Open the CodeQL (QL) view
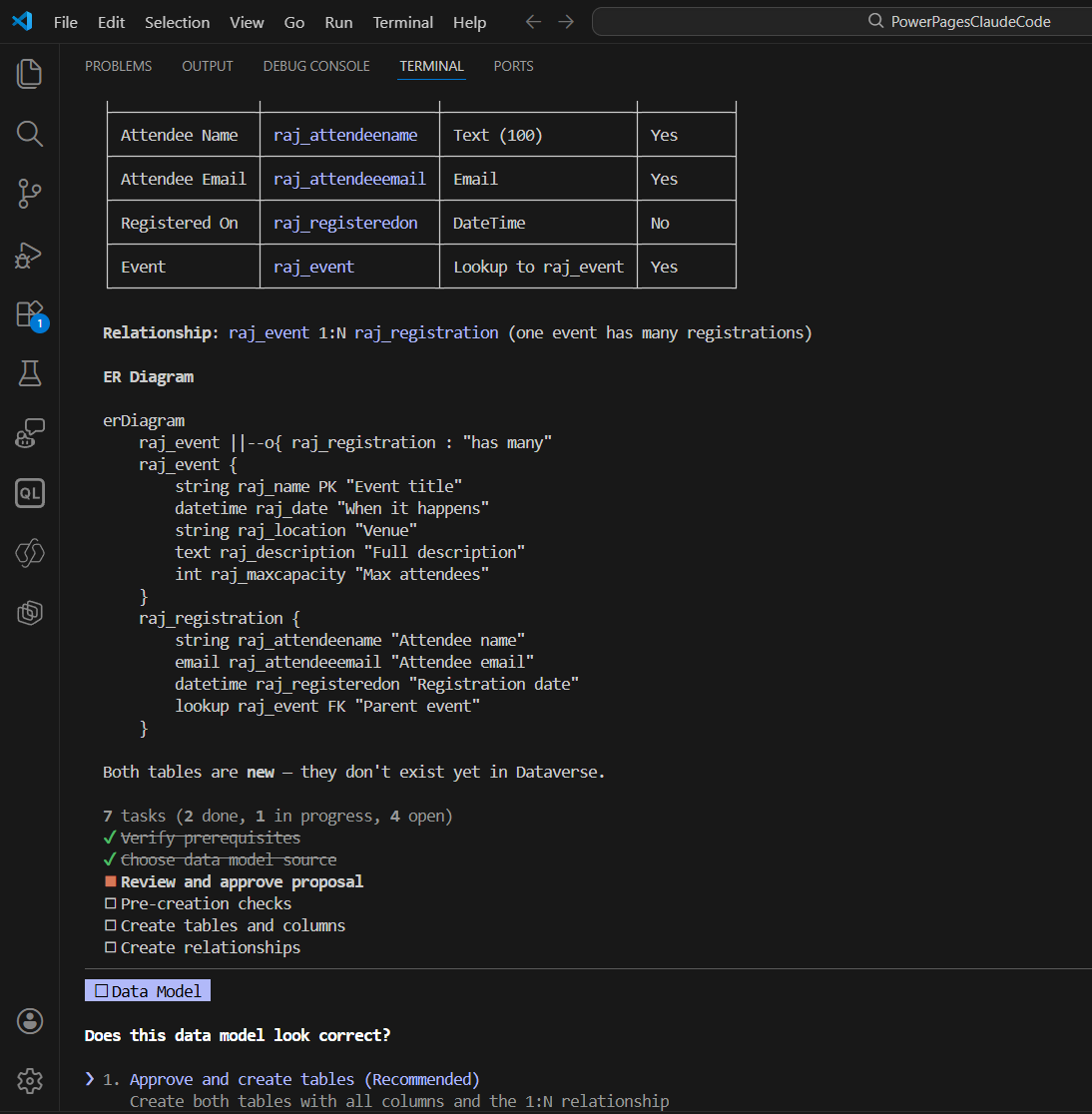Image resolution: width=1092 pixels, height=1114 pixels. point(30,493)
